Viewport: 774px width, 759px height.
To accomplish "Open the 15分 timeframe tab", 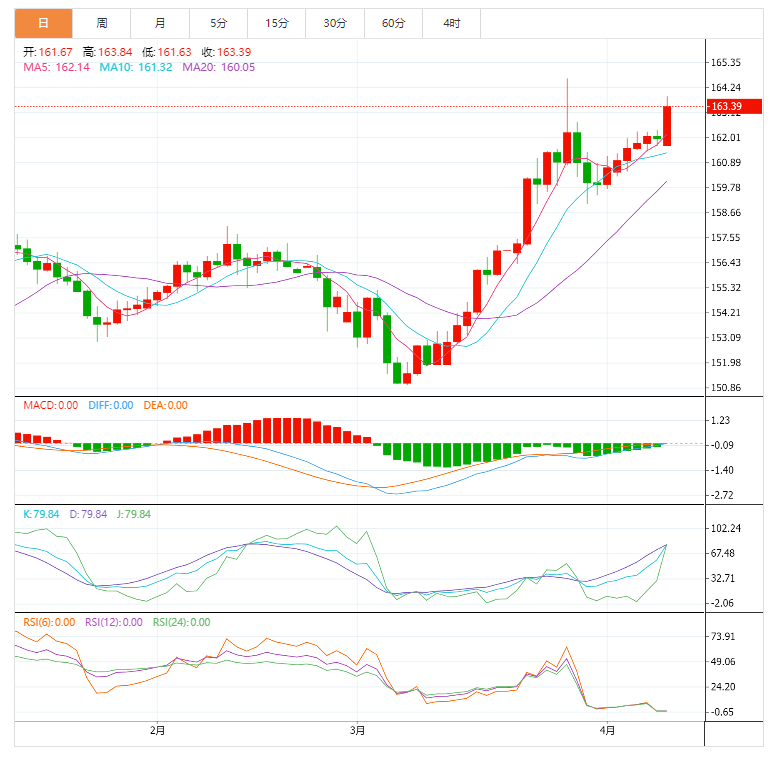I will [276, 23].
